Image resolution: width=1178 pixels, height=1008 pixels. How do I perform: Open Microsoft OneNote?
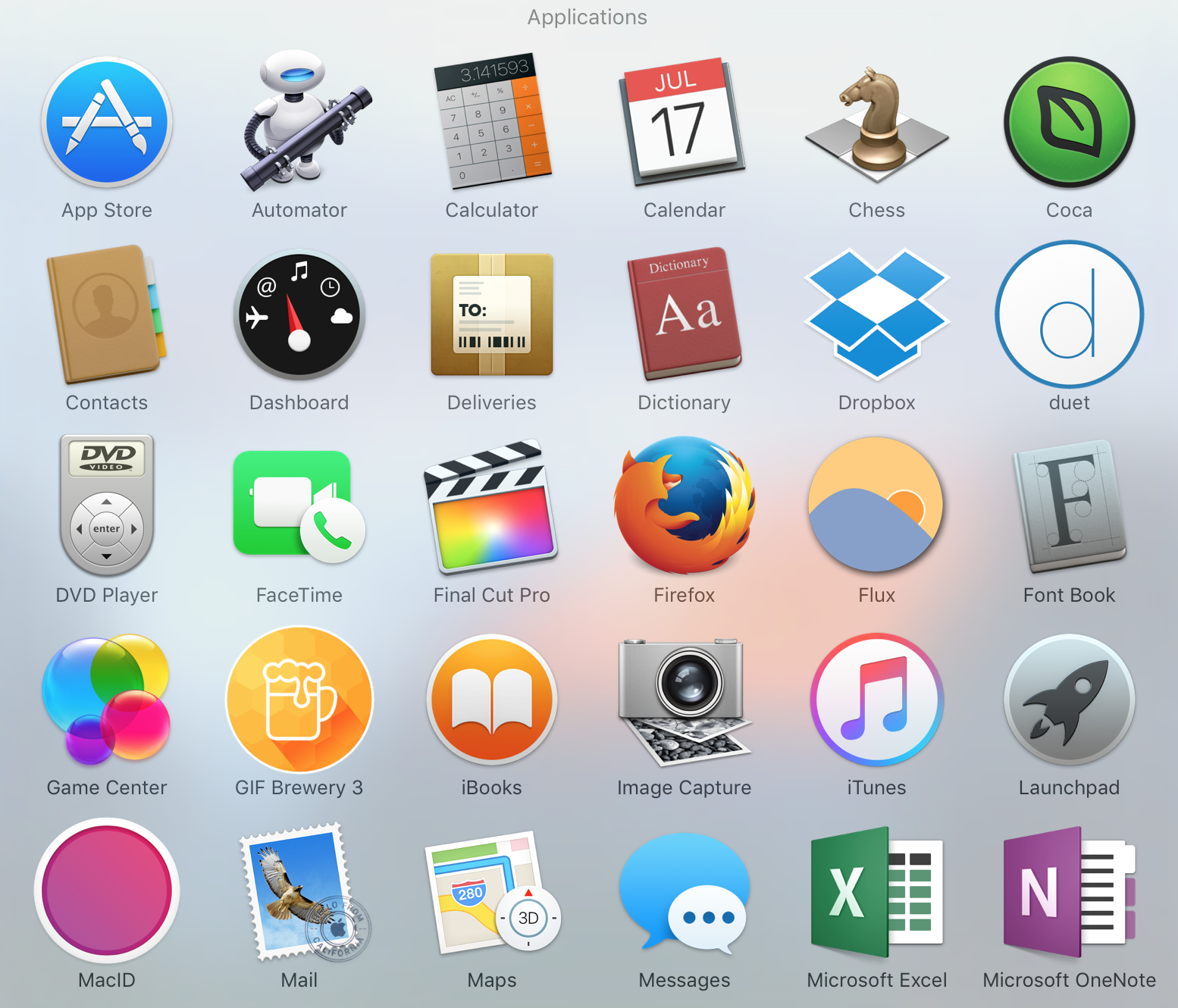click(1069, 894)
